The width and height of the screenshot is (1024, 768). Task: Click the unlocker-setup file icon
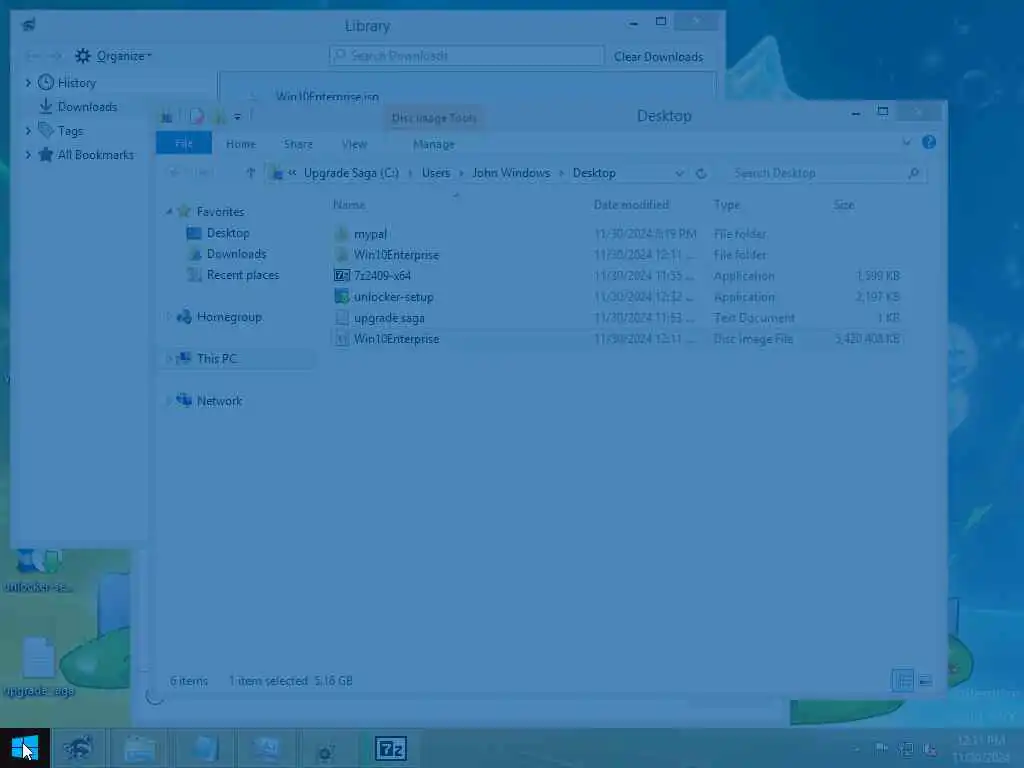point(342,296)
